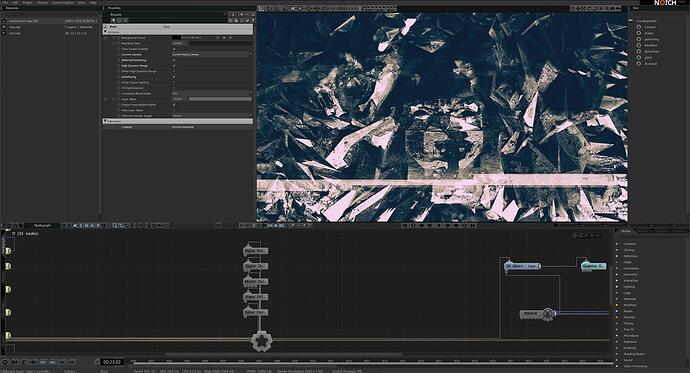
Task: Select the Color Correction post-effect node
Action: coord(256,312)
